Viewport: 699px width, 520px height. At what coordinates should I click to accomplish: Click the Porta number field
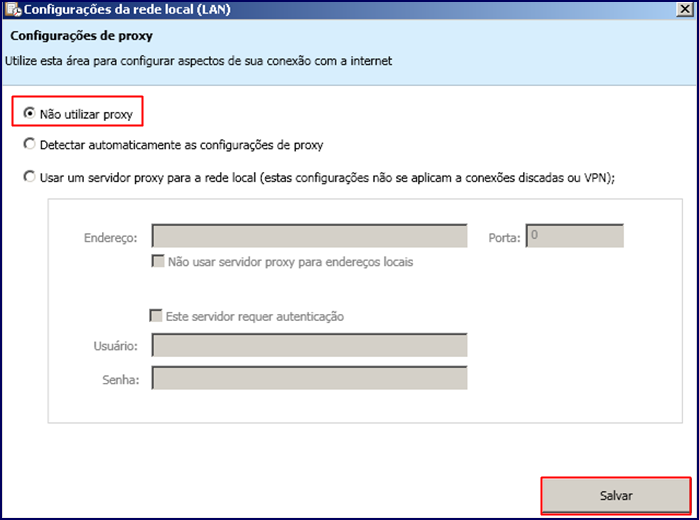[575, 236]
